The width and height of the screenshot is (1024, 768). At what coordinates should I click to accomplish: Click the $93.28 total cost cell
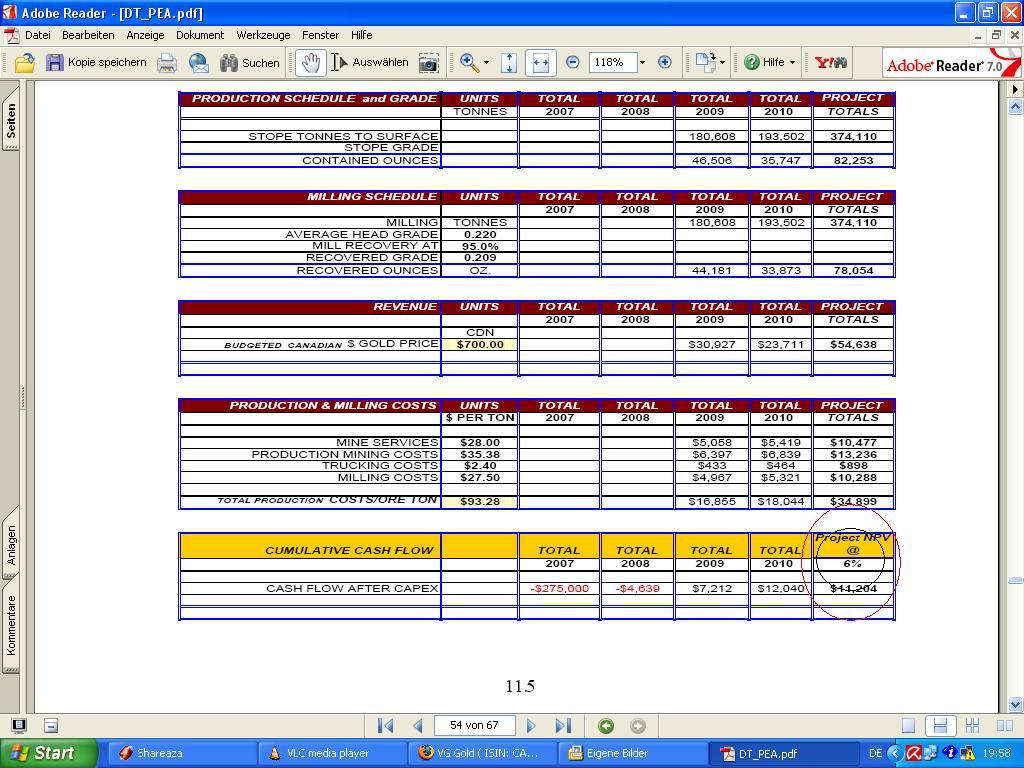click(480, 502)
